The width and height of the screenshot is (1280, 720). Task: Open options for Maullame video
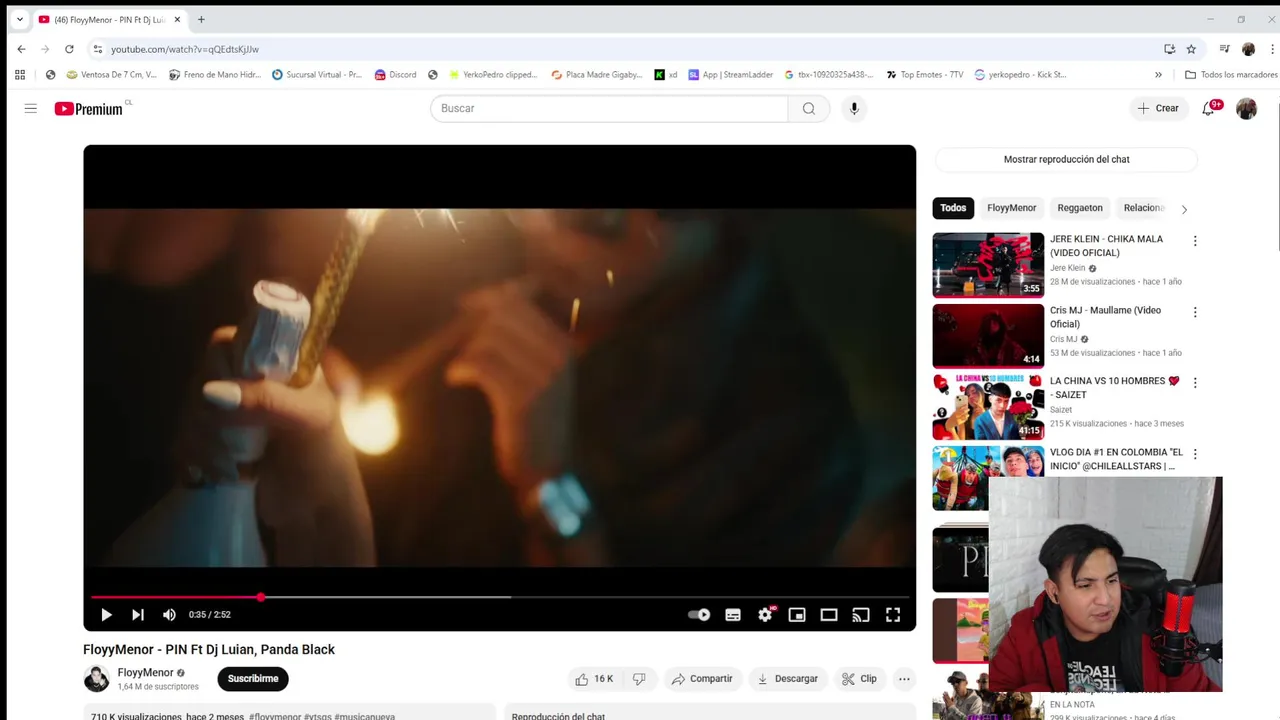point(1194,312)
